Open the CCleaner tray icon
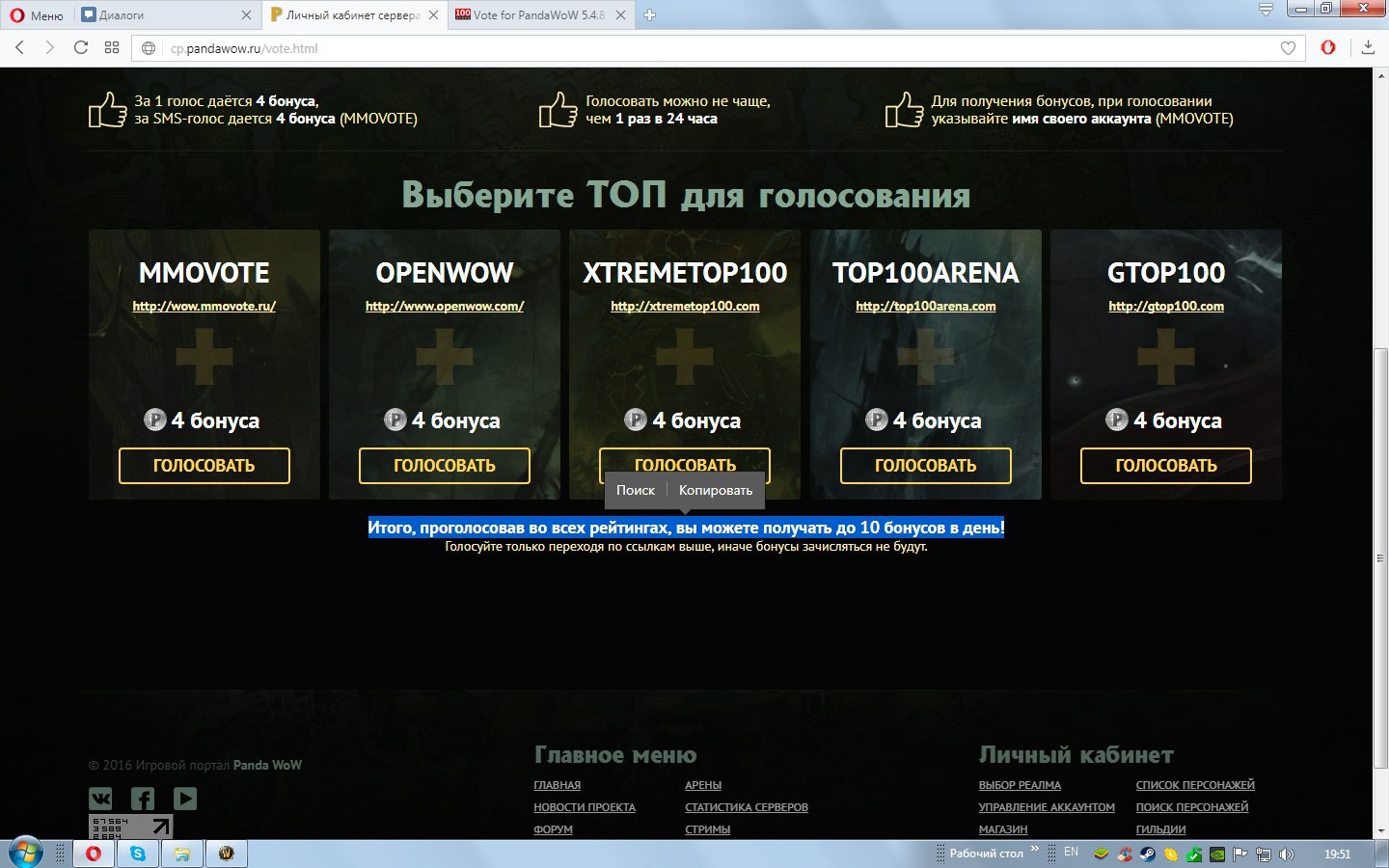The height and width of the screenshot is (868, 1389). point(1124,854)
